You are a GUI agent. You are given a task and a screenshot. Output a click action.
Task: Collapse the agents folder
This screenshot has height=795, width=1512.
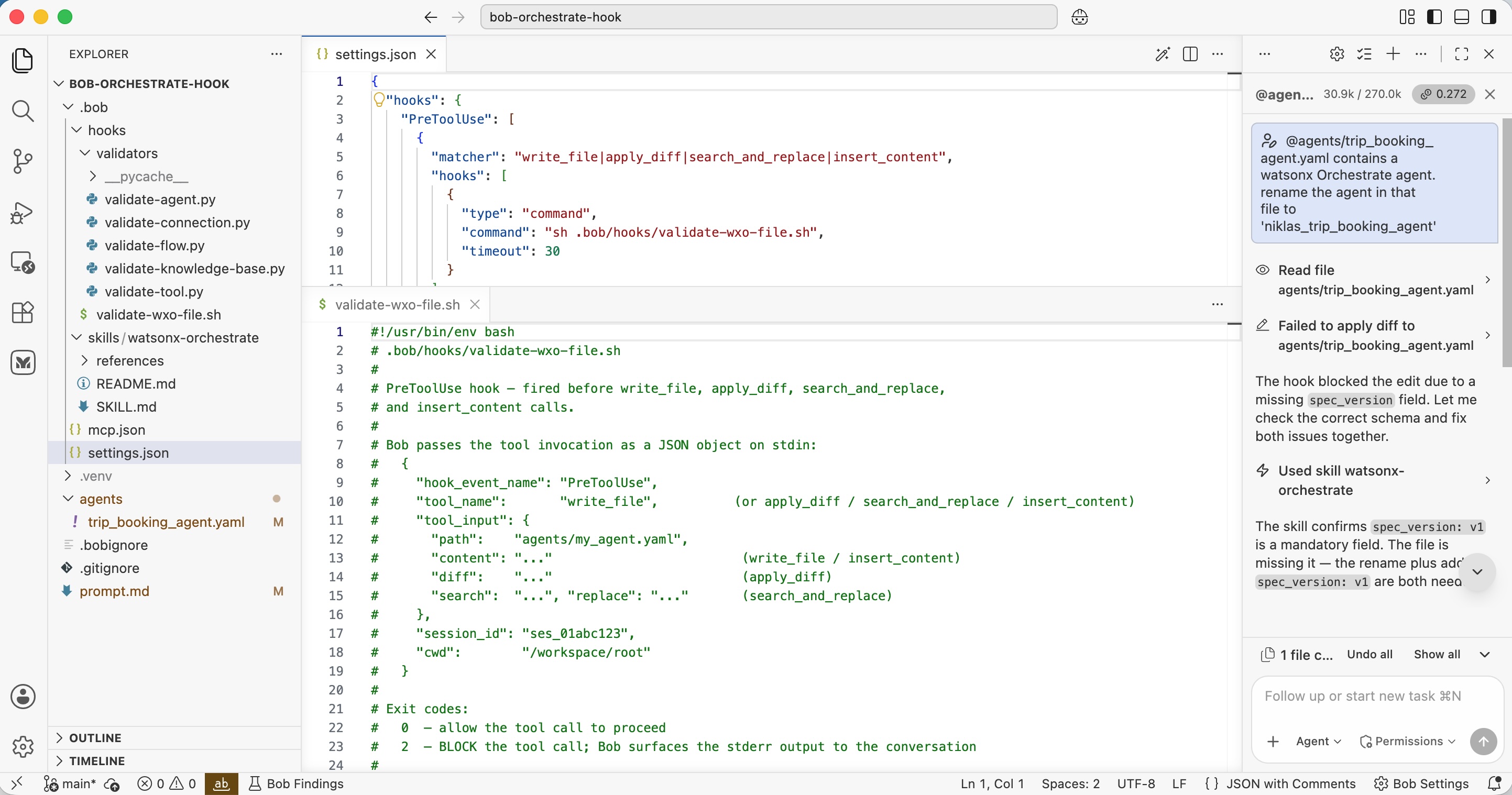point(174,498)
